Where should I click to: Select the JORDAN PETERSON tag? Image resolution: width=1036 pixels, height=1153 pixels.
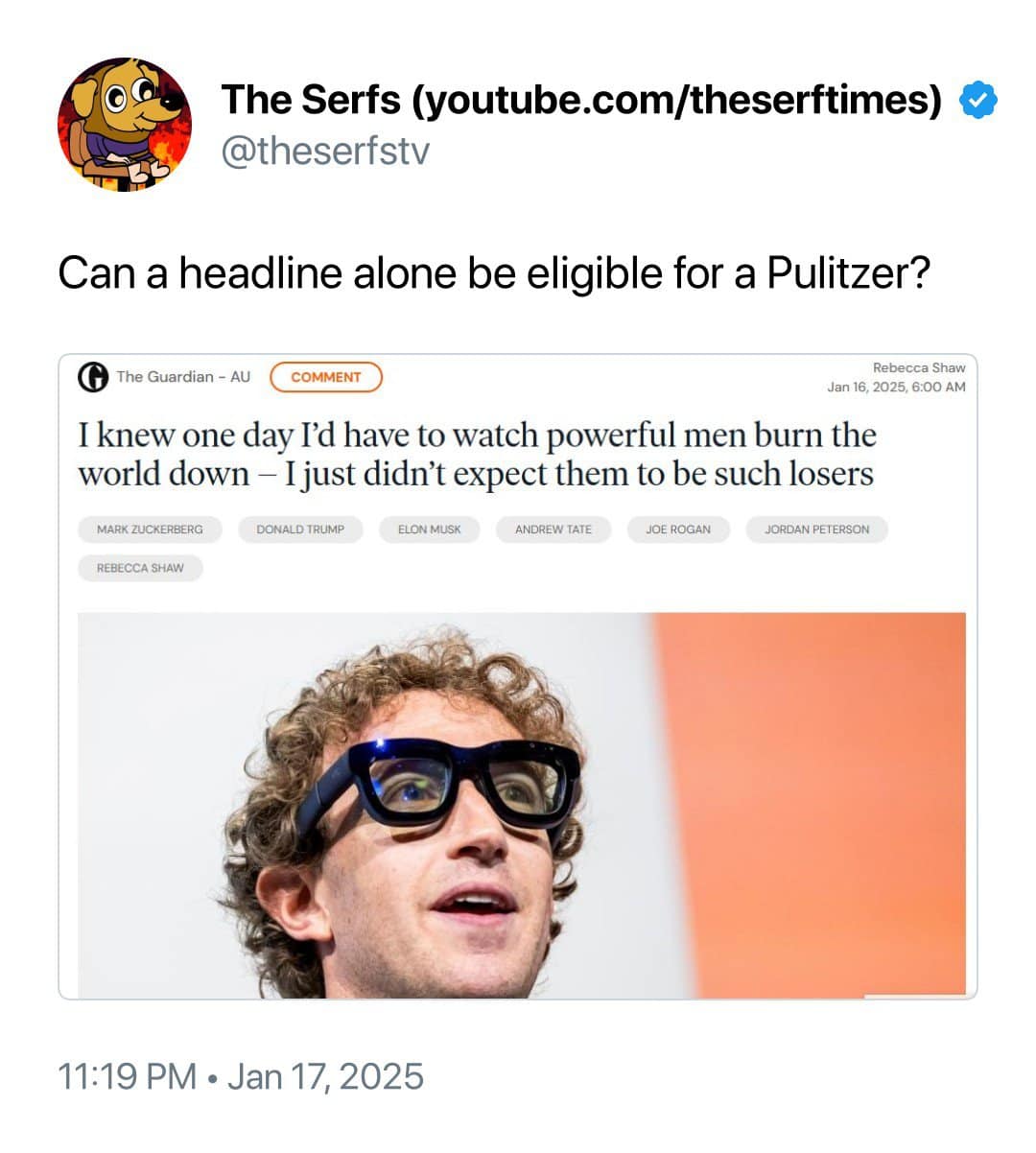pos(817,529)
